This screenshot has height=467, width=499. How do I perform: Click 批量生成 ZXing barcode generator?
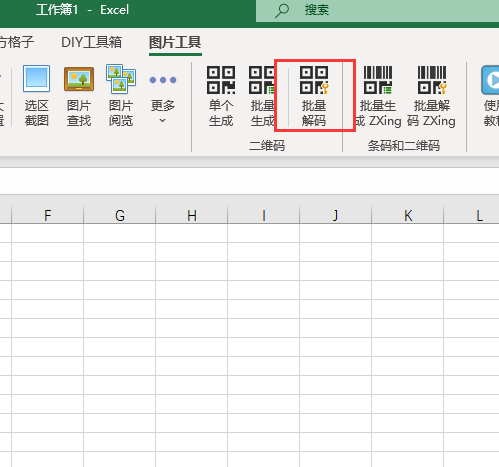point(378,96)
